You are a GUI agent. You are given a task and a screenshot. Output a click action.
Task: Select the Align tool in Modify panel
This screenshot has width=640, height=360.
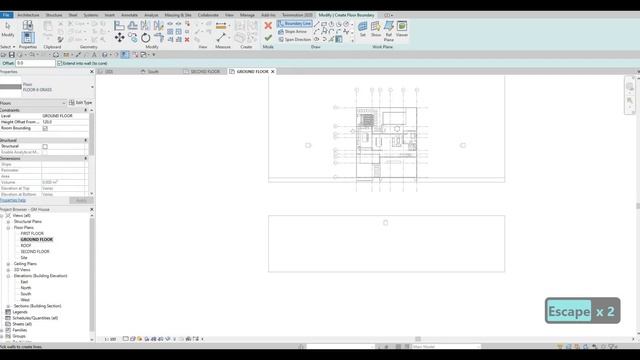pyautogui.click(x=119, y=25)
